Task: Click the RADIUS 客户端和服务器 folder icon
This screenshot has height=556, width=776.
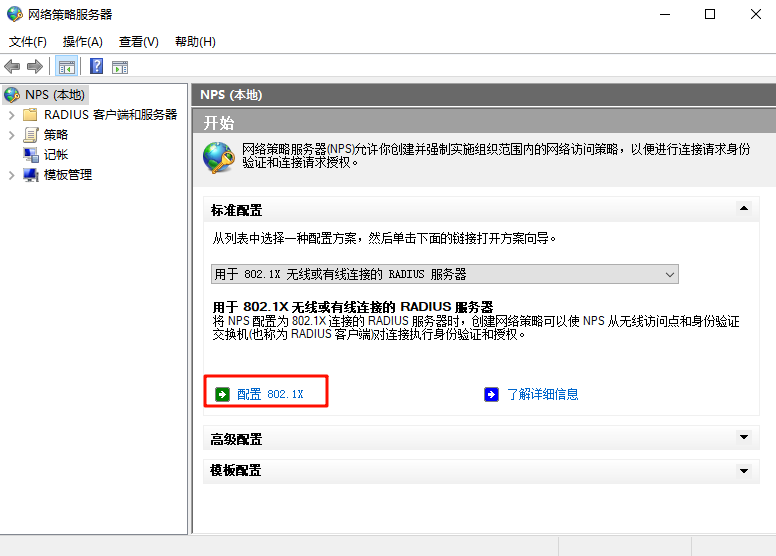Action: click(x=31, y=115)
